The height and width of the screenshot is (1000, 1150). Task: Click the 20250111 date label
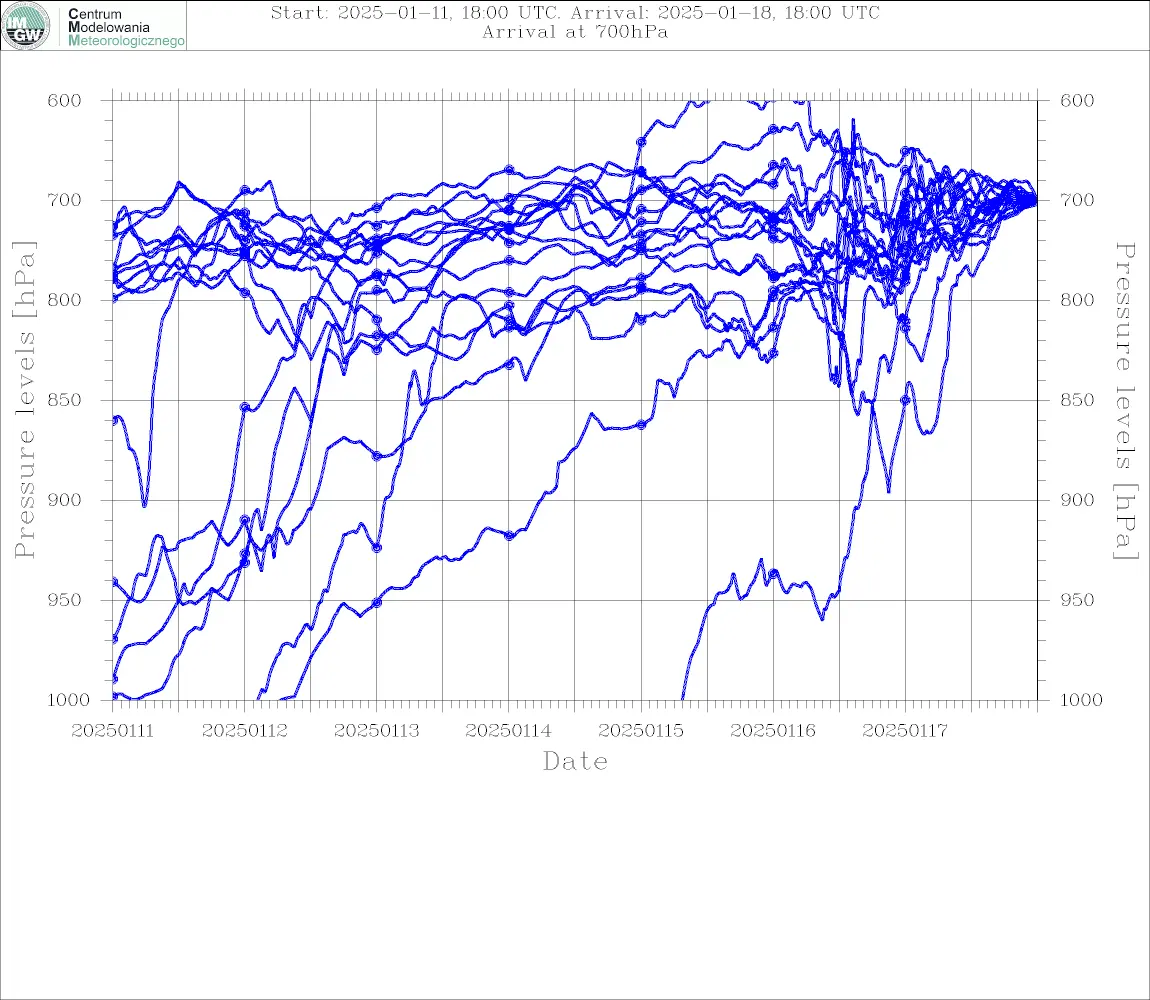coord(112,731)
